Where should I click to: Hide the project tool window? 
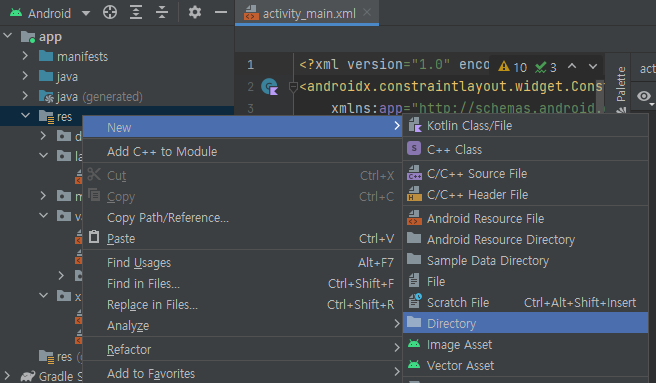(220, 13)
